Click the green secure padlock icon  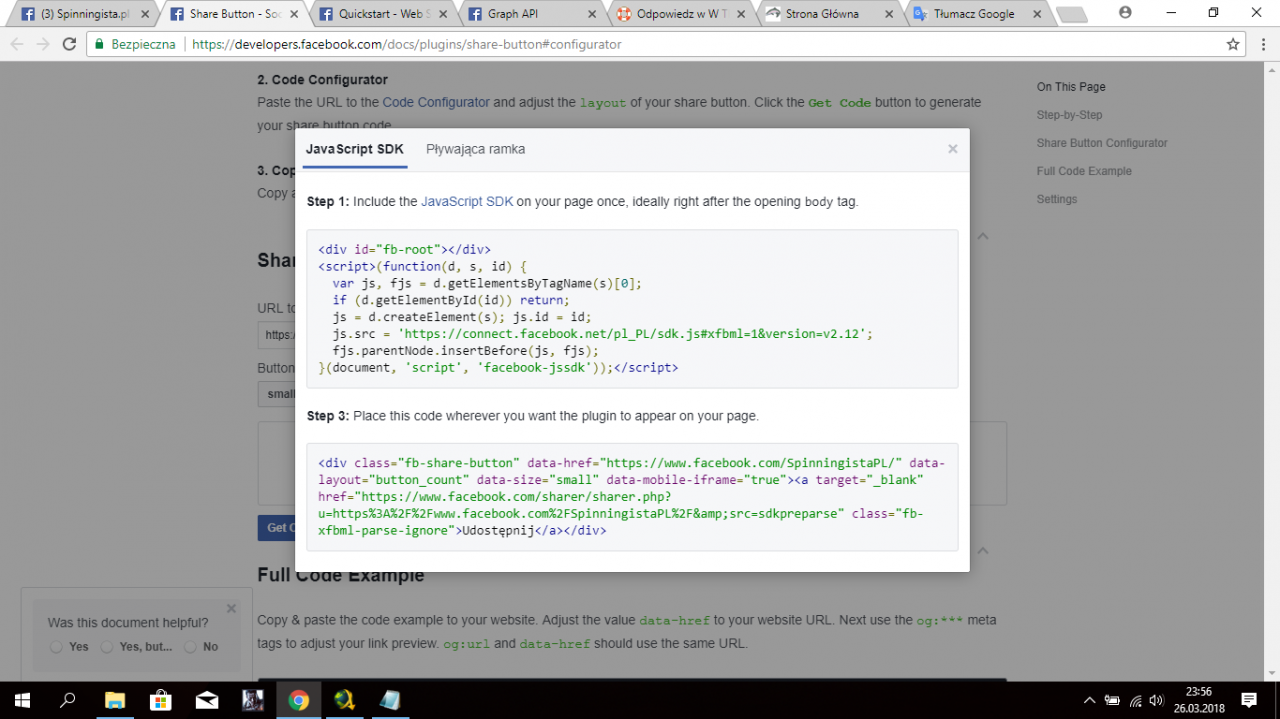point(98,44)
